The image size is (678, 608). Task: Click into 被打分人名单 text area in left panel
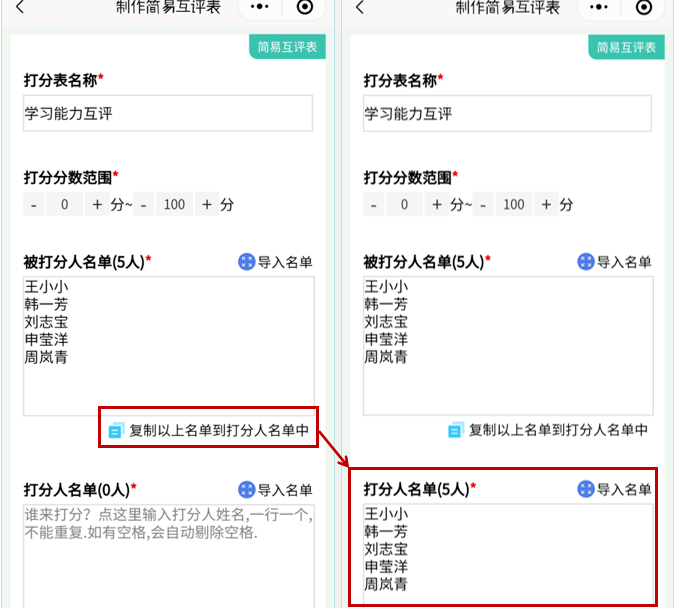(x=169, y=346)
